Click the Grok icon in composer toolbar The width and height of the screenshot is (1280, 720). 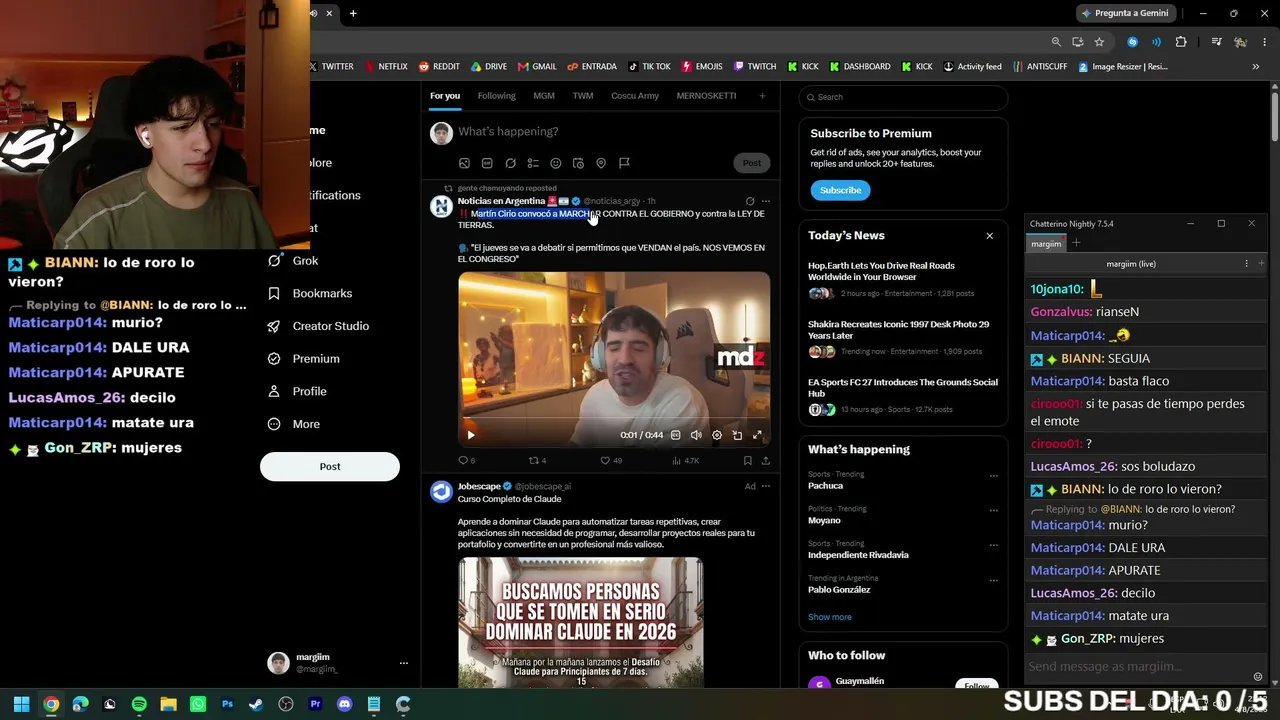tap(510, 163)
